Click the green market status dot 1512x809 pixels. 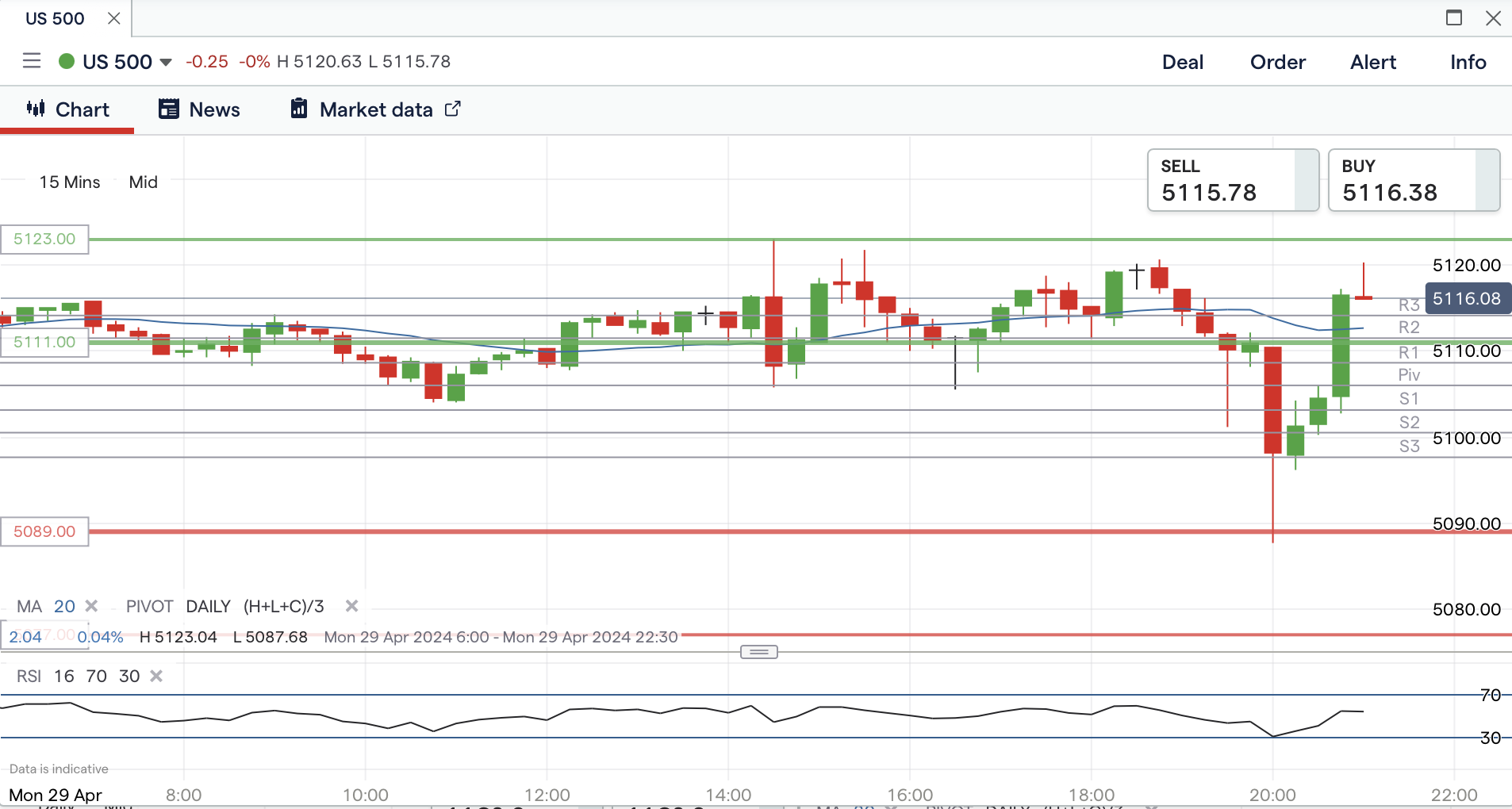click(67, 61)
